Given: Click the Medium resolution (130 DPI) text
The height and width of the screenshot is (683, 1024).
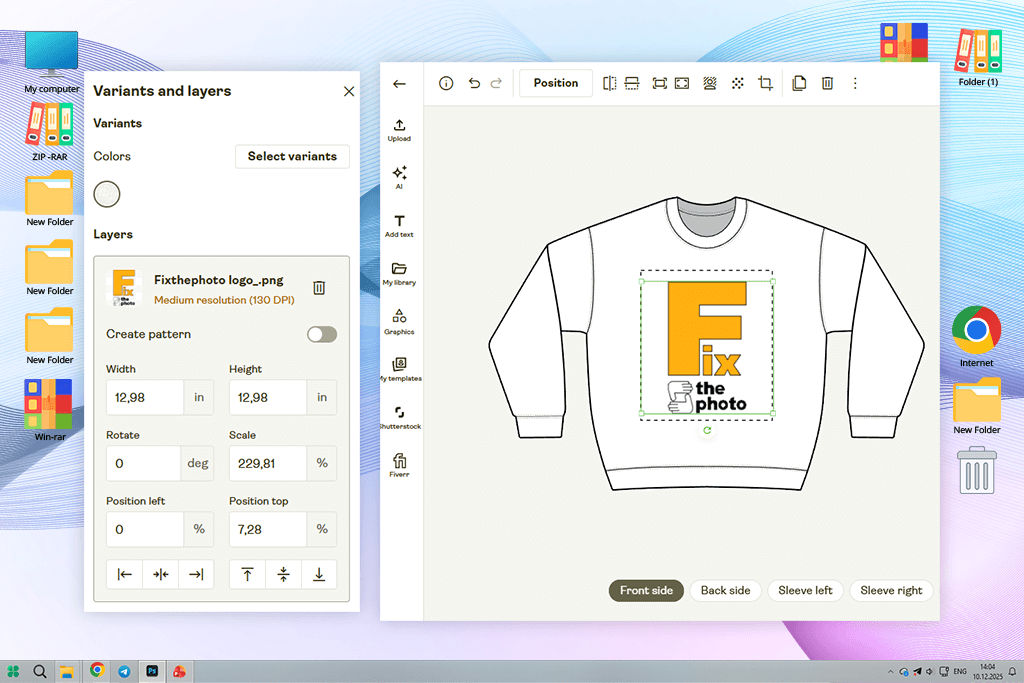Looking at the screenshot, I should [224, 300].
